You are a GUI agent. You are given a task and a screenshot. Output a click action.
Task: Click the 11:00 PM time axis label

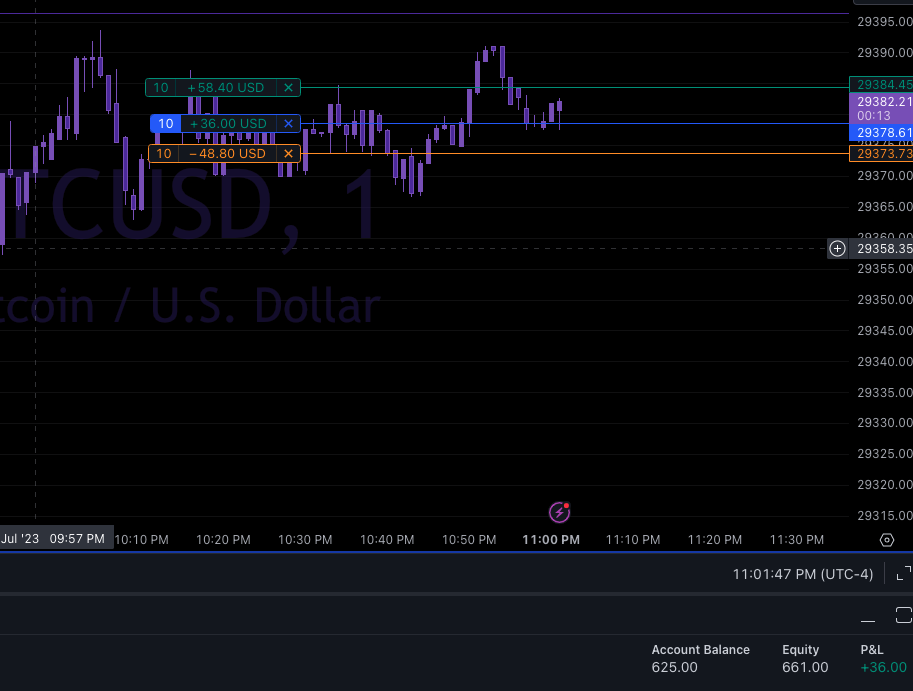click(x=551, y=540)
